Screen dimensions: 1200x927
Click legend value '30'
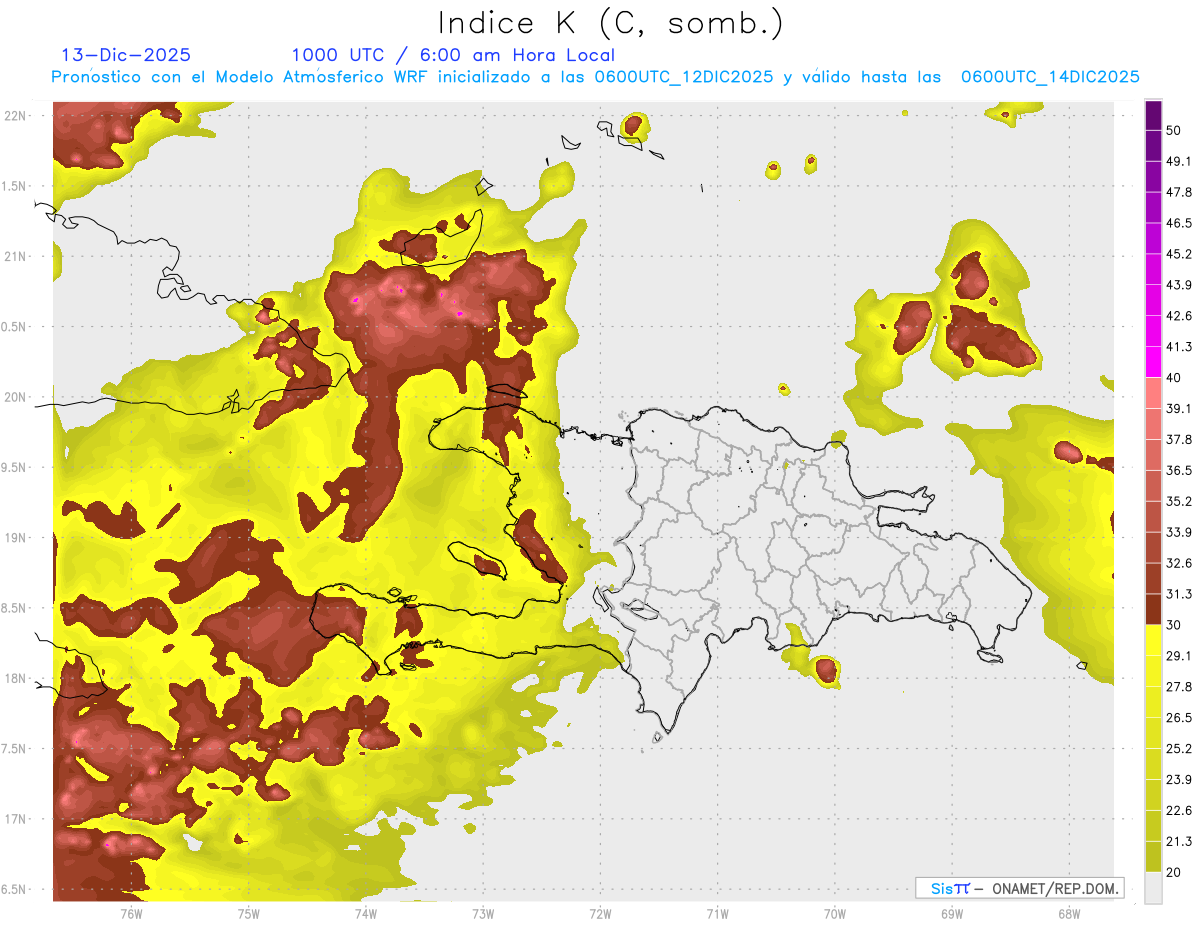pos(1173,625)
